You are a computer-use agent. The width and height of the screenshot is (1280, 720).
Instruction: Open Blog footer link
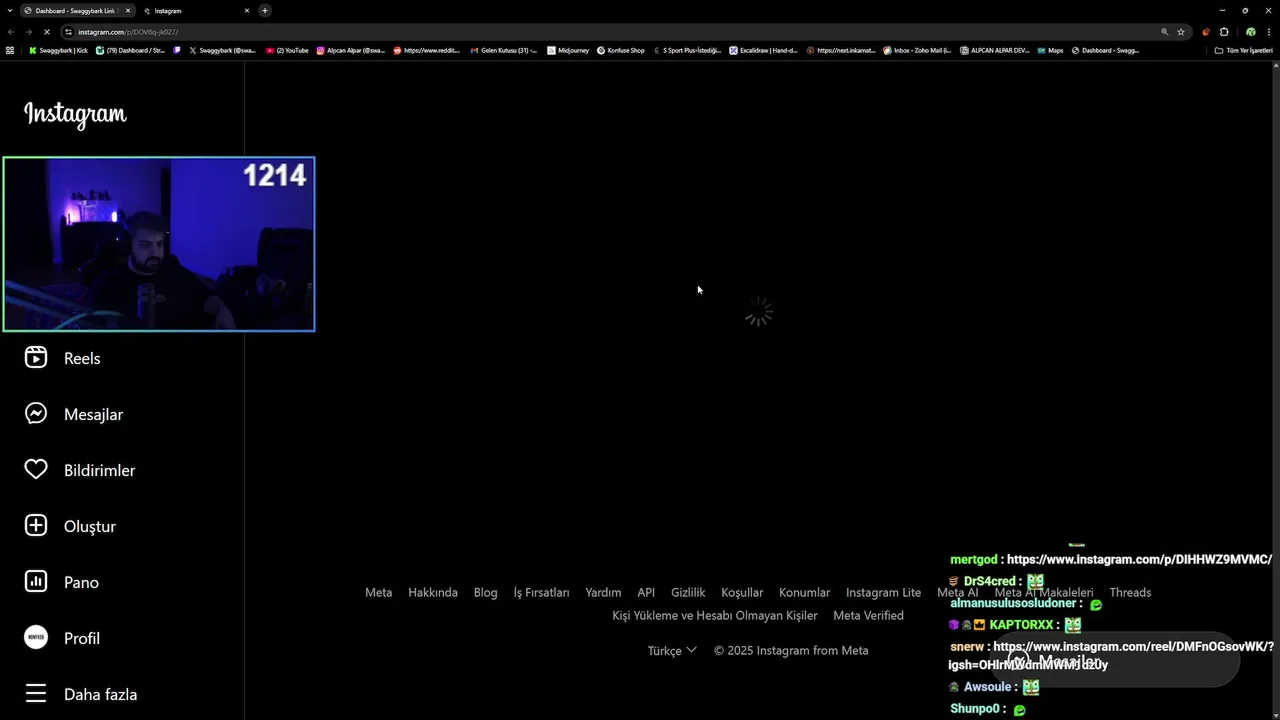486,592
